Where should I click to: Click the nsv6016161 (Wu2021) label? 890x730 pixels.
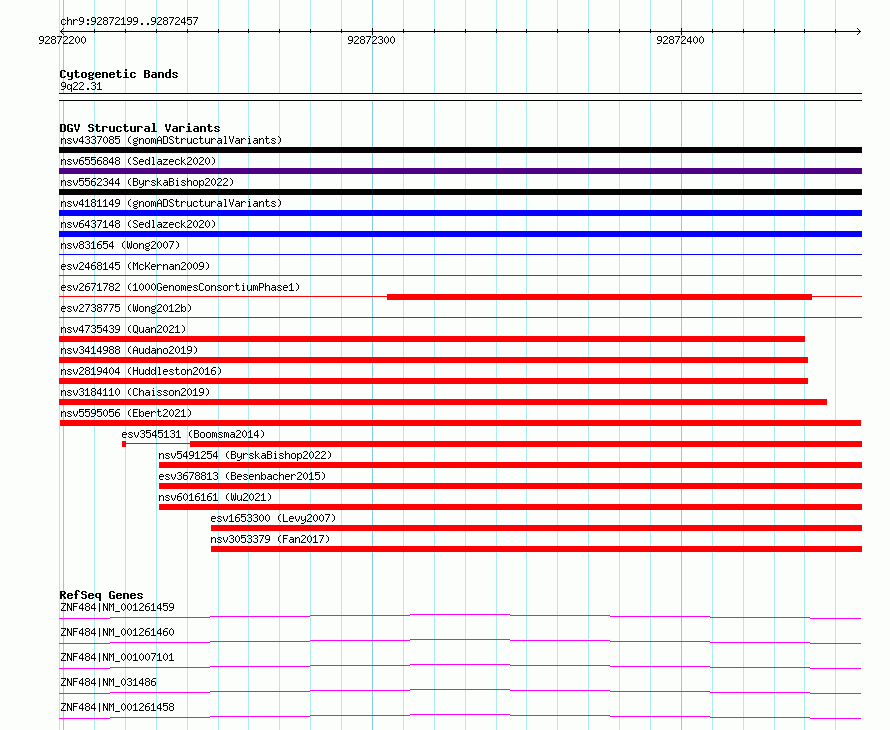(215, 497)
